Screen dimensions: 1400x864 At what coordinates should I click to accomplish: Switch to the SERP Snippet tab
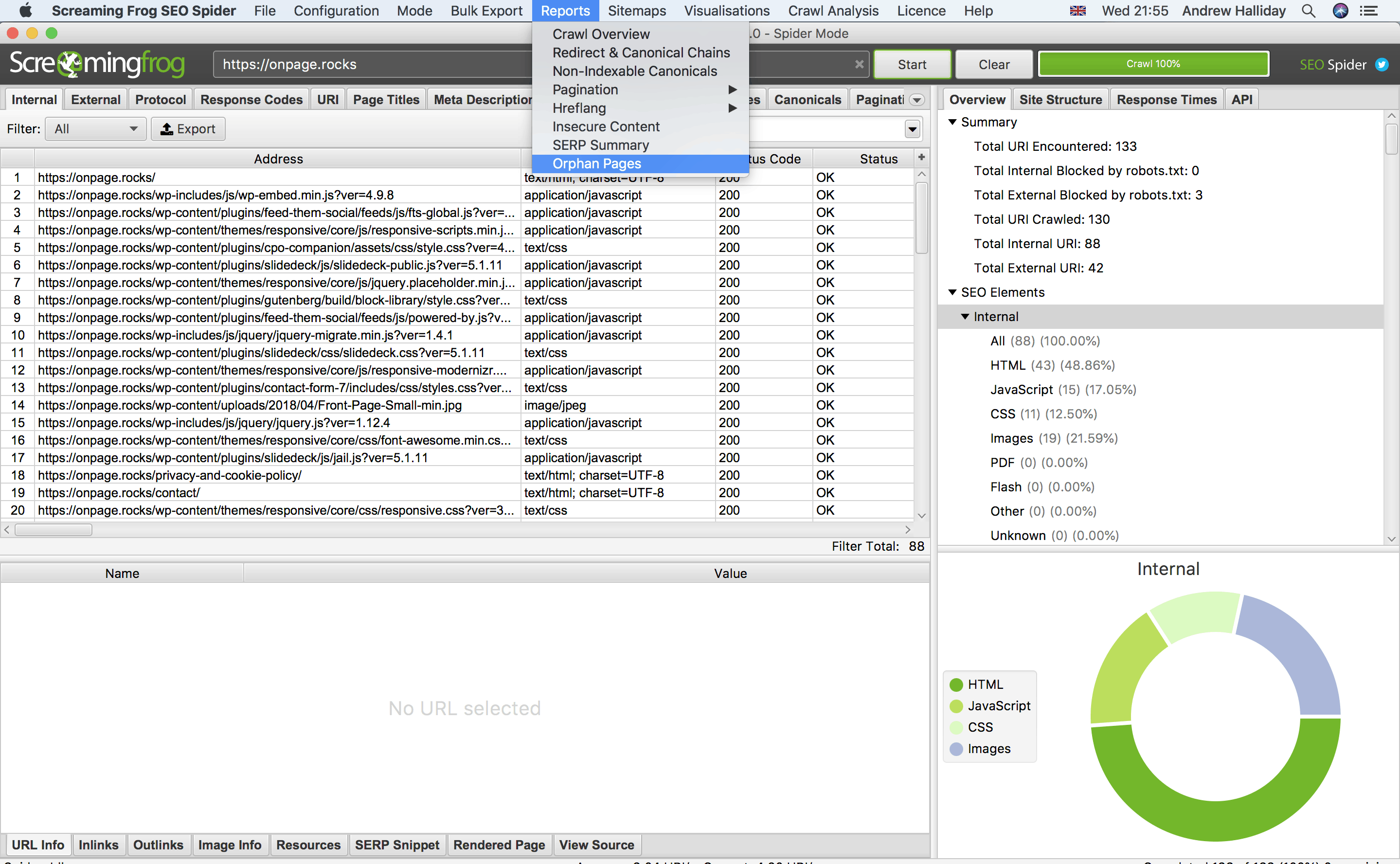[x=397, y=845]
